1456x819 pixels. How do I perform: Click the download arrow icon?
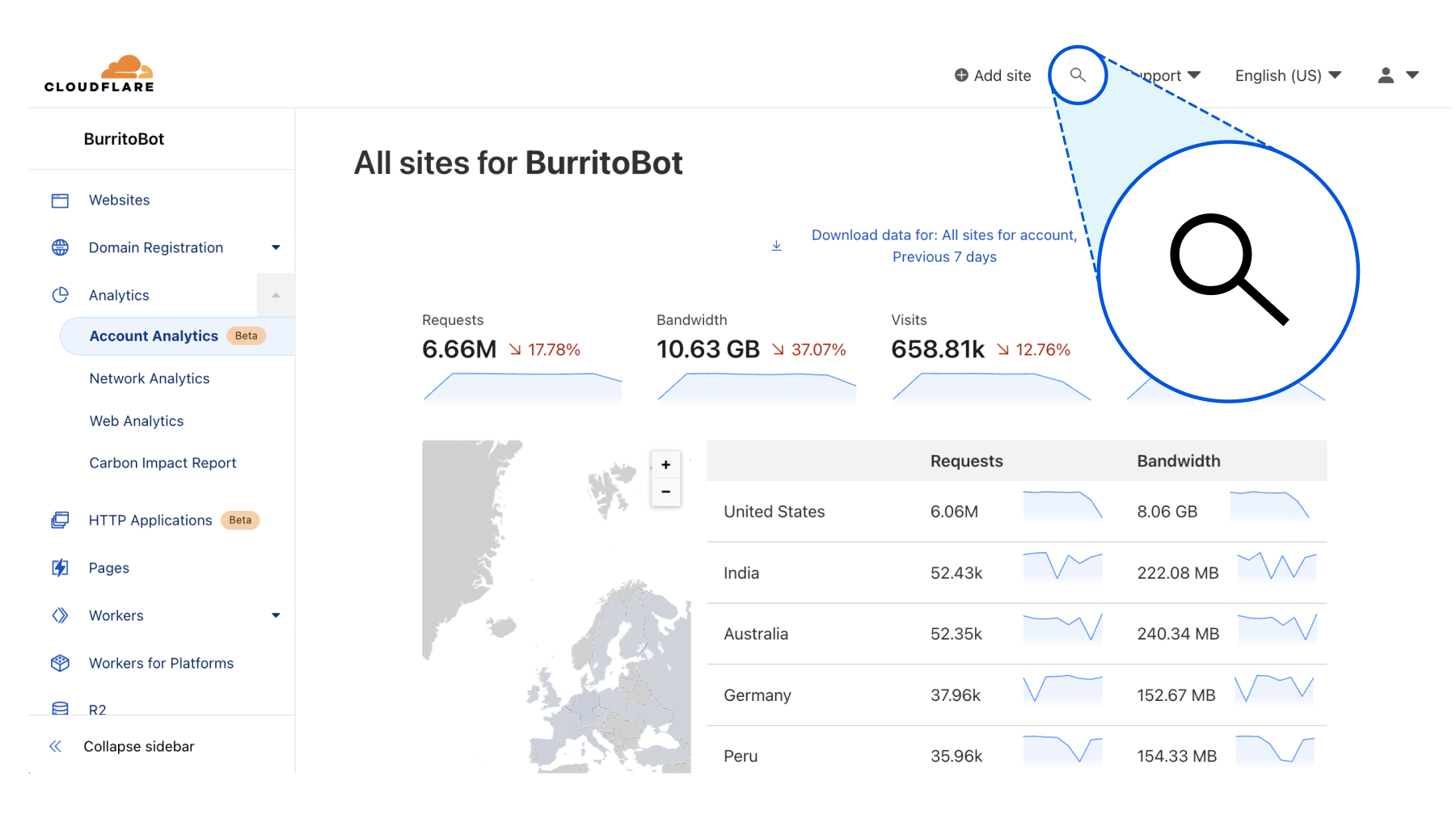coord(776,245)
